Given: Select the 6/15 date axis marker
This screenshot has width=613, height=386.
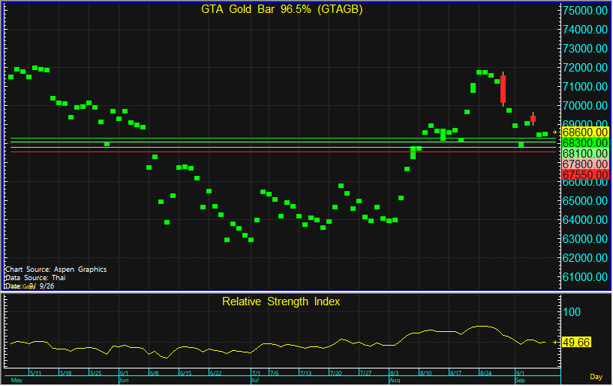Looking at the screenshot, I should pyautogui.click(x=185, y=373).
